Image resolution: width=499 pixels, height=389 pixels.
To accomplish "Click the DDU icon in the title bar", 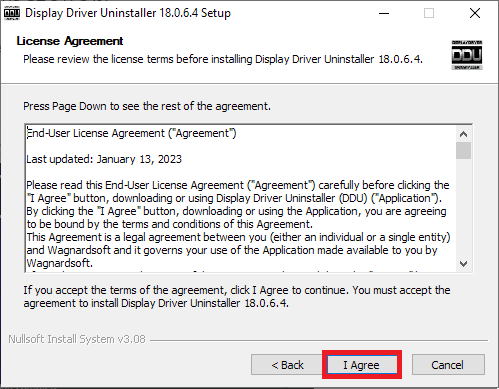I will click(12, 13).
